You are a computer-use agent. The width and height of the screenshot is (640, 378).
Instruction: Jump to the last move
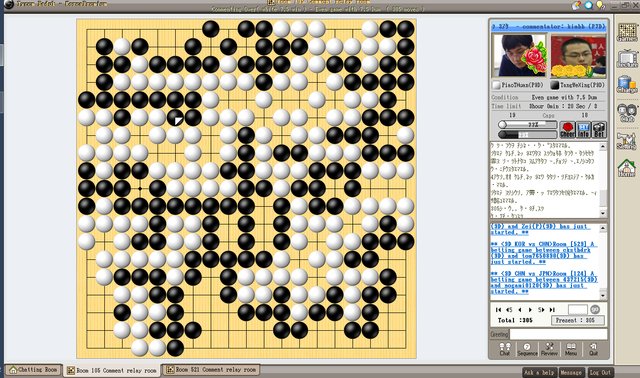552,310
